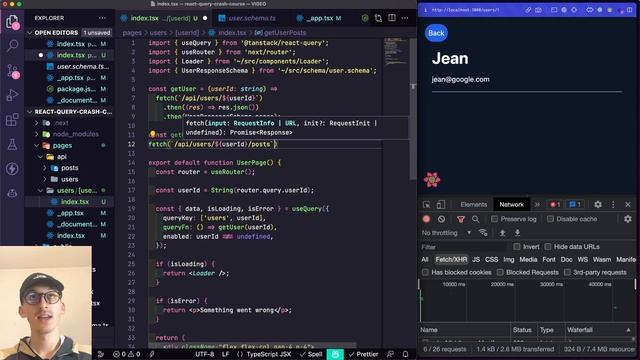Open network conditions wifi icon
Screen dimensions: 640x360
[483, 233]
